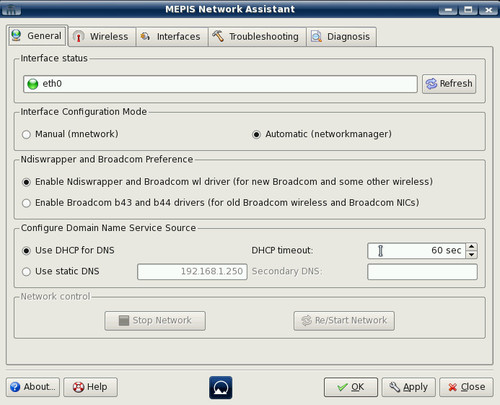This screenshot has height=405, width=500.
Task: Click the title bar window menu icon
Action: pos(11,10)
